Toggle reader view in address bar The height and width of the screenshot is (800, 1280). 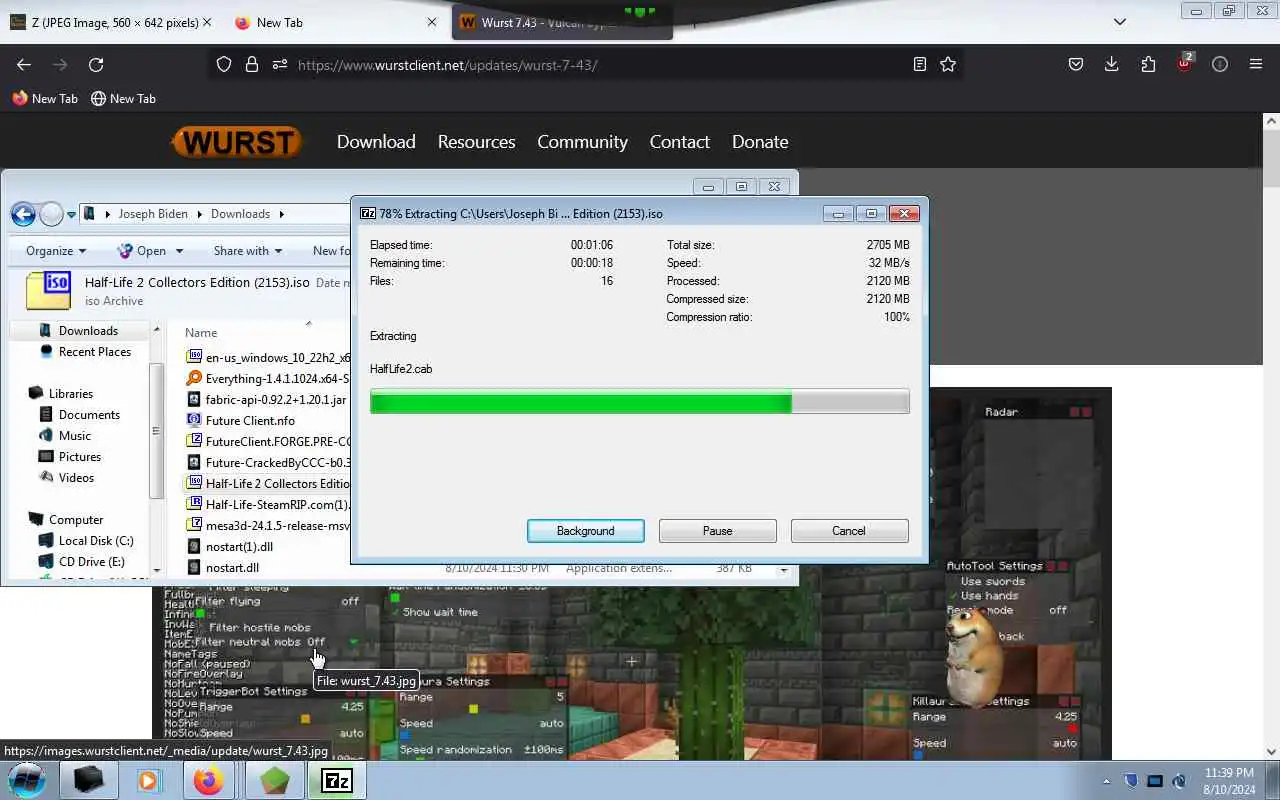click(920, 64)
